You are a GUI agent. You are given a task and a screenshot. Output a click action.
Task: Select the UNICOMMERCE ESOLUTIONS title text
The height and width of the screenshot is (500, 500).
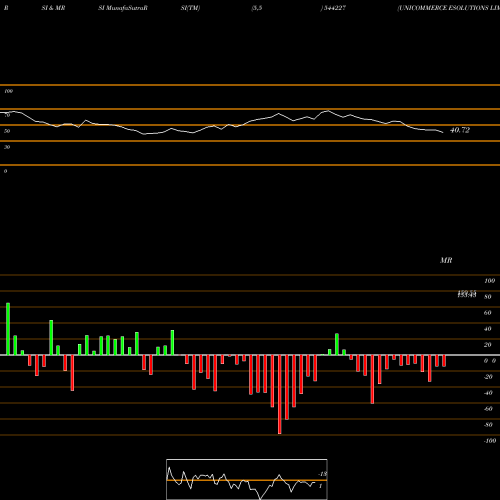[x=448, y=8]
